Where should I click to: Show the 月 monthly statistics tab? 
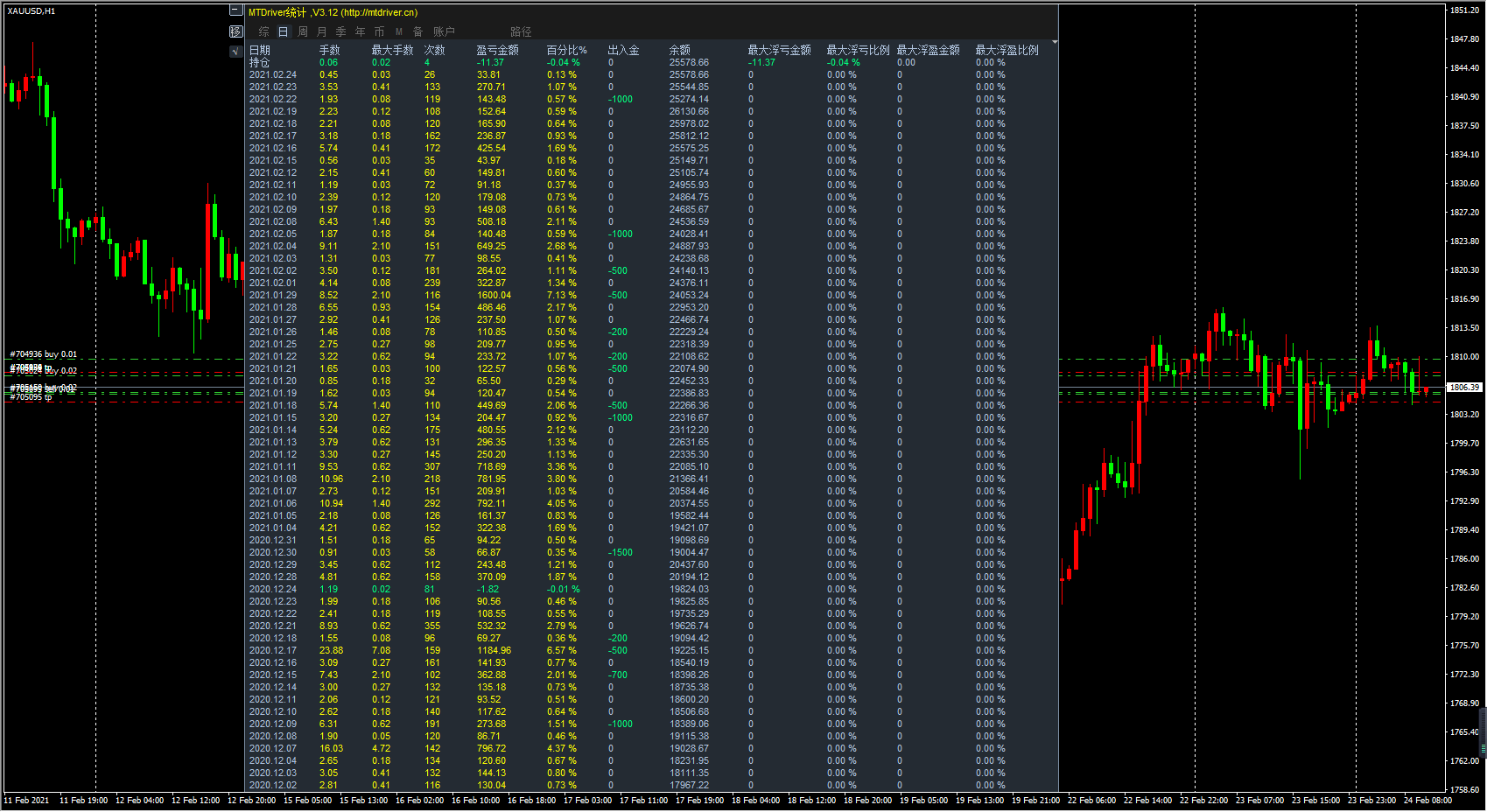(x=322, y=31)
